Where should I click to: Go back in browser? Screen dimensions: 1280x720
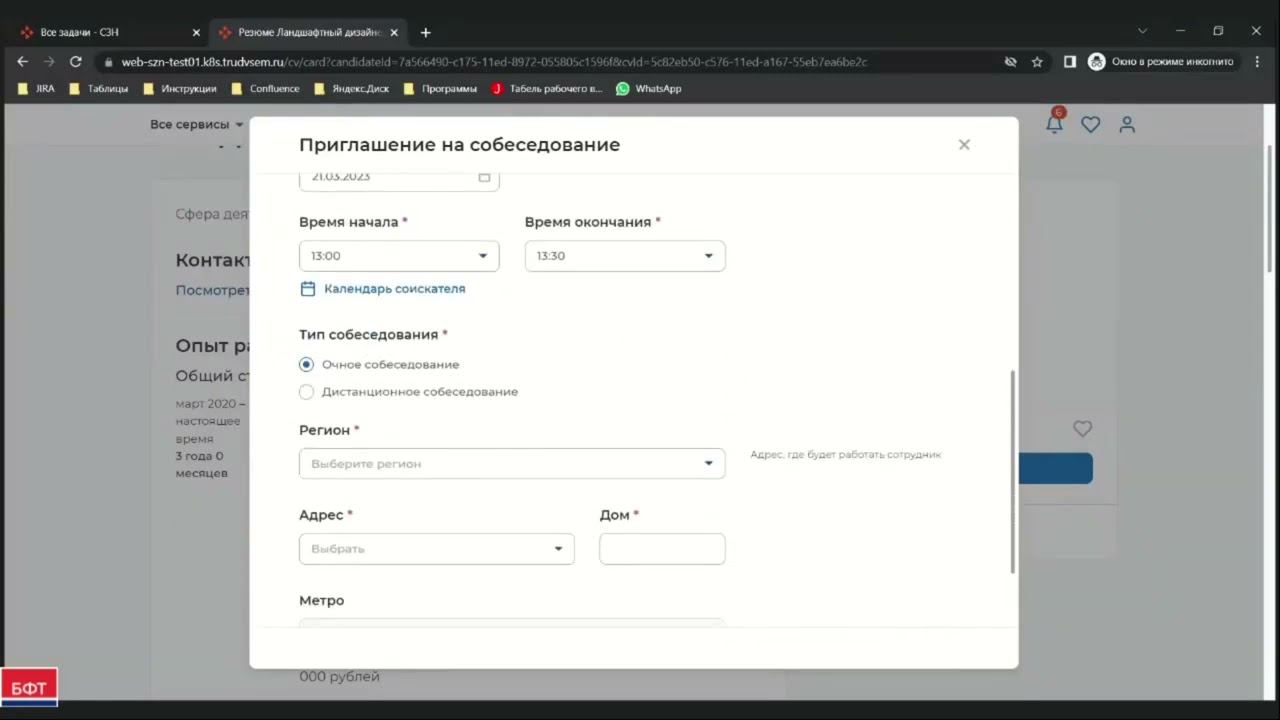[x=23, y=62]
